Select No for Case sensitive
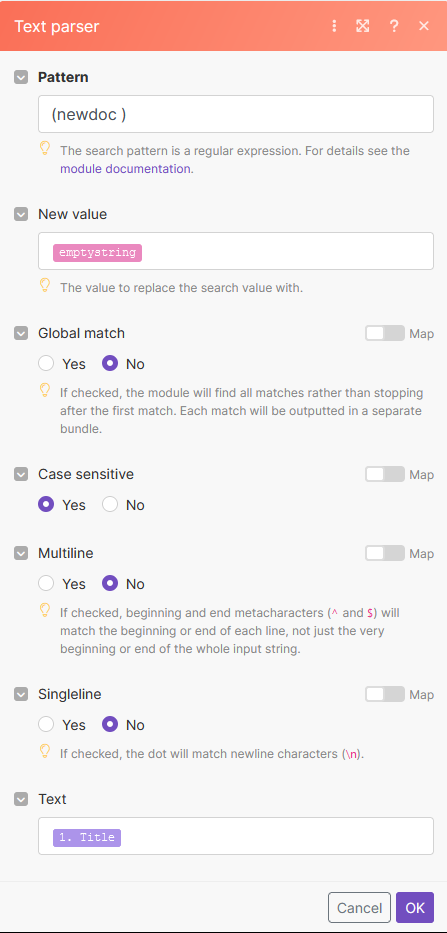This screenshot has width=447, height=933. coord(110,505)
